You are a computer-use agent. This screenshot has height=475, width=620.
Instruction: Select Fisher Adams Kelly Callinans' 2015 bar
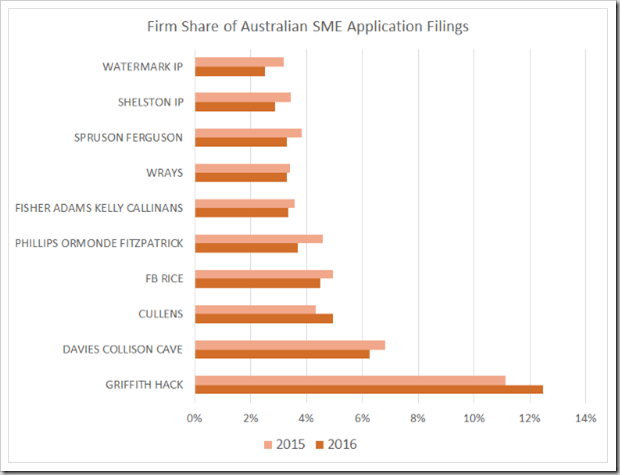pos(245,204)
